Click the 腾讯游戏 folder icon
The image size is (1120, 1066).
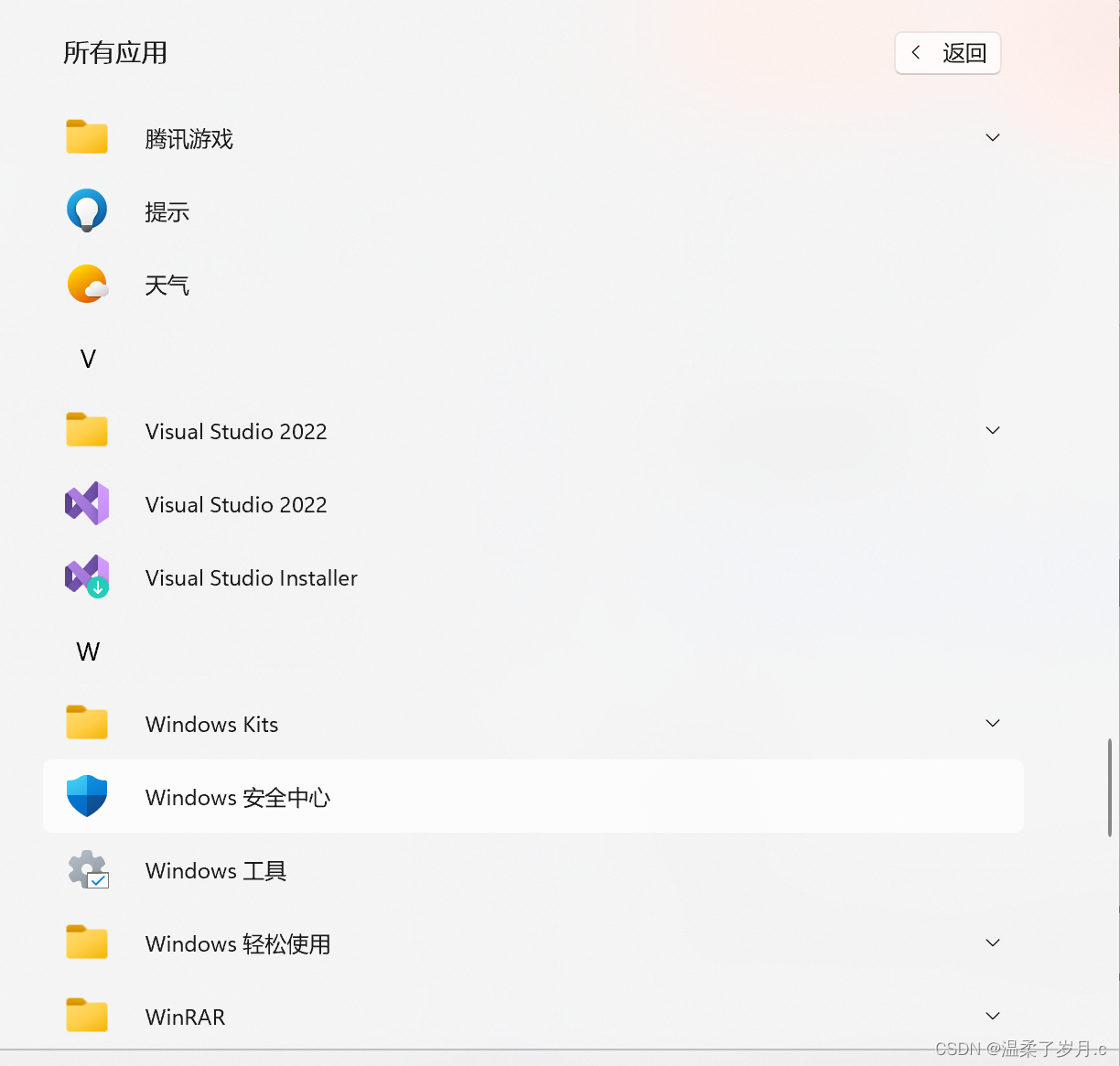coord(87,137)
